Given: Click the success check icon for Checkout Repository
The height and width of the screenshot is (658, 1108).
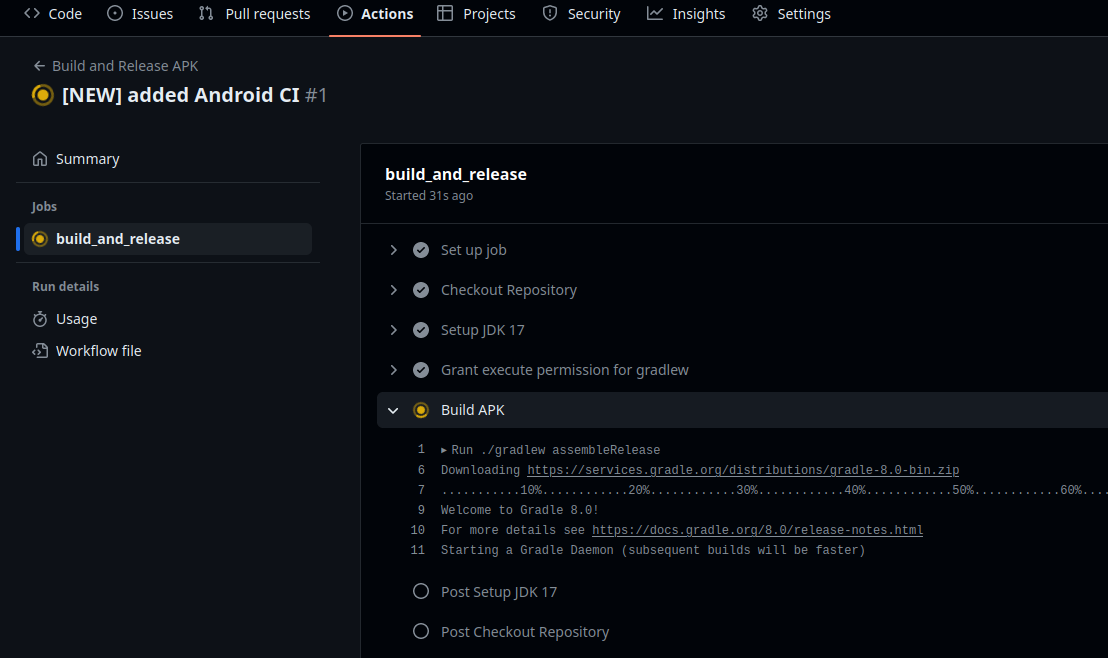Looking at the screenshot, I should click(x=421, y=290).
